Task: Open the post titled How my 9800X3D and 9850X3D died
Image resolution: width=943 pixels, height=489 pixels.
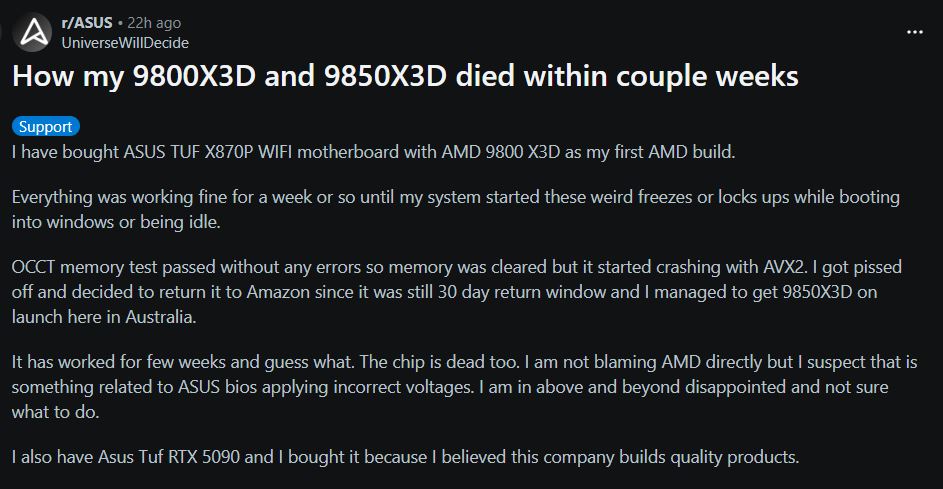Action: (x=405, y=77)
